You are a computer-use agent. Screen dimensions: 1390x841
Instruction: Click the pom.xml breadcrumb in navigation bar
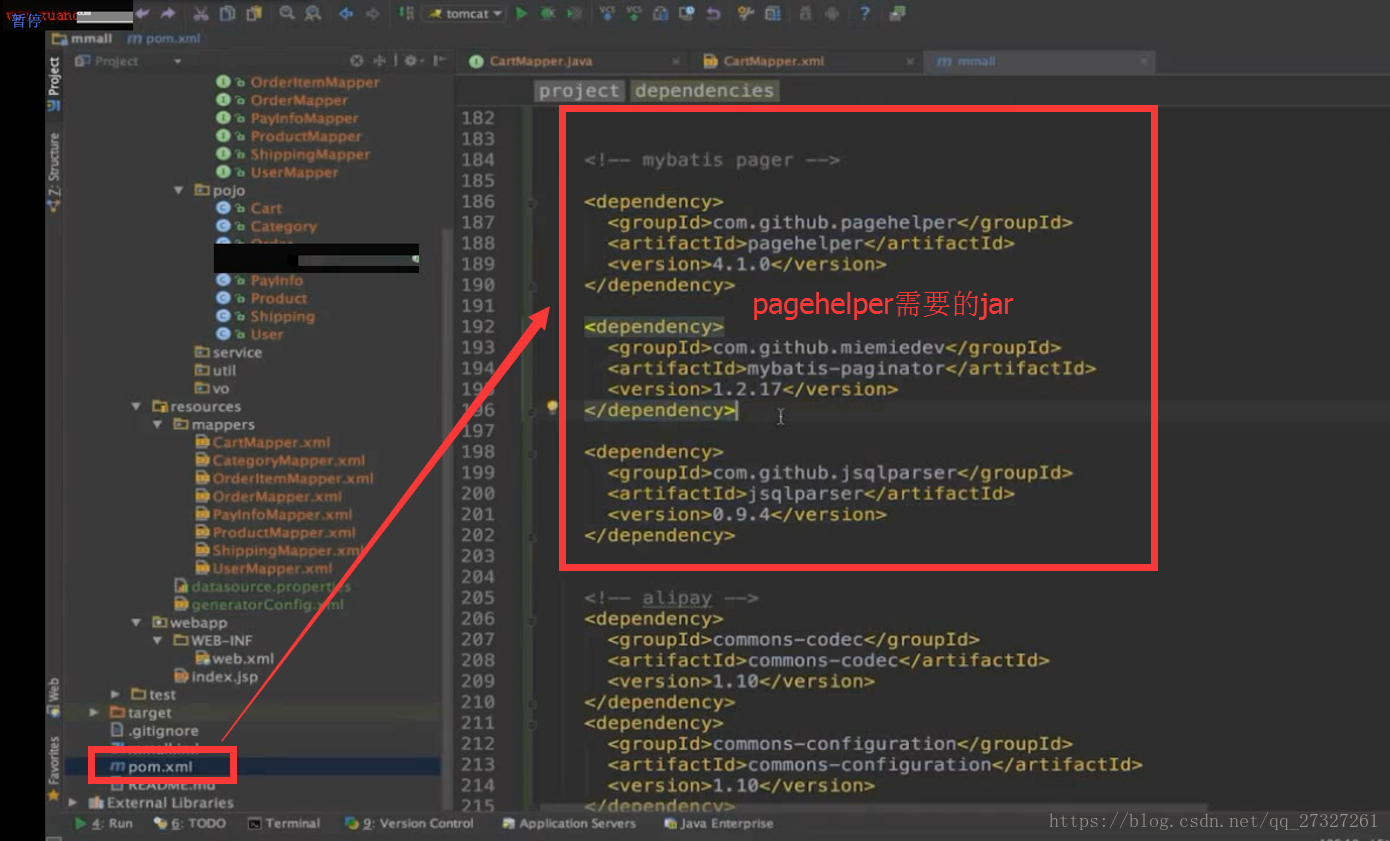[165, 38]
